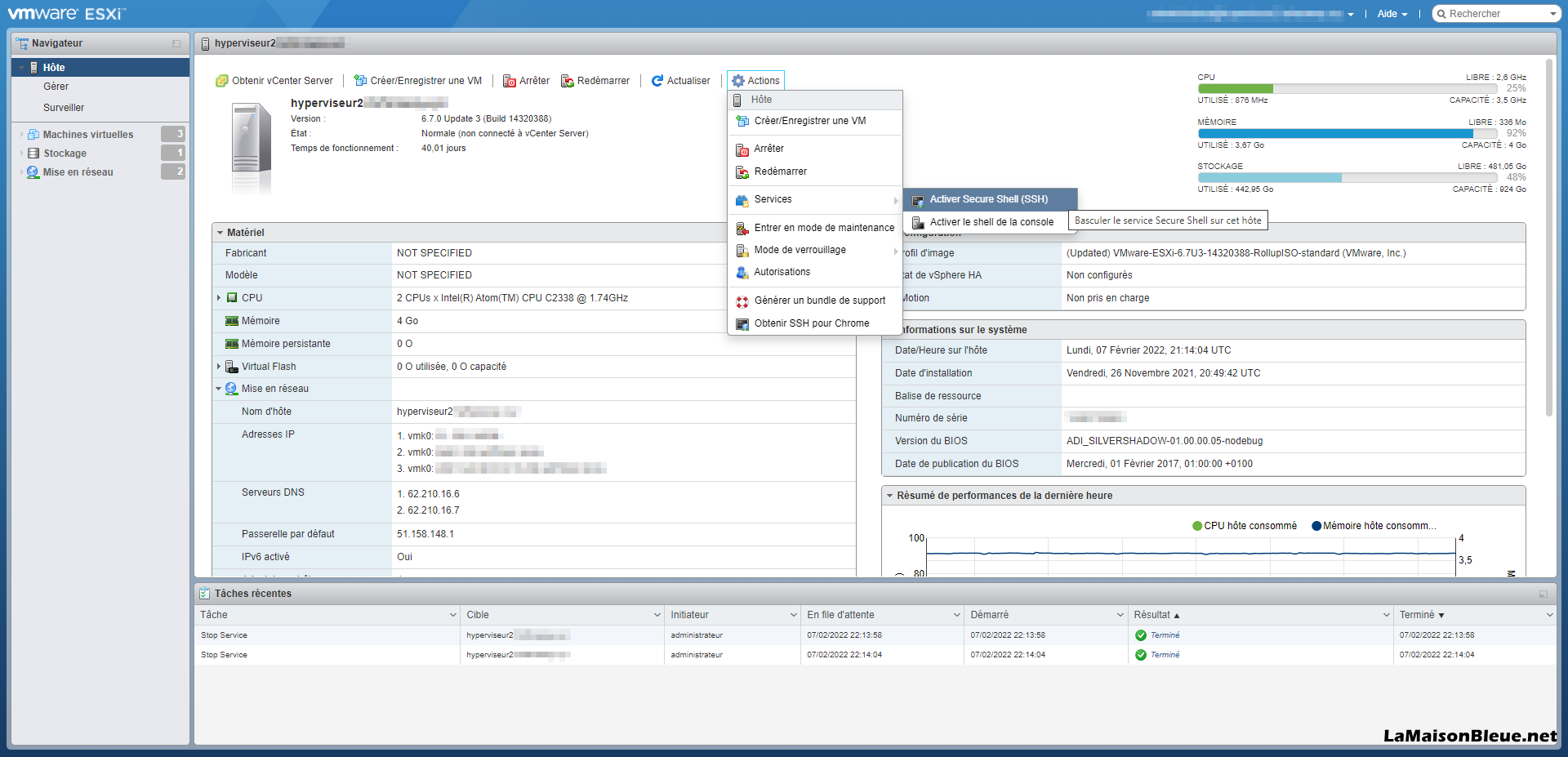This screenshot has height=757, width=1568.
Task: Click the Mémoire persistante icon
Action: (x=232, y=344)
